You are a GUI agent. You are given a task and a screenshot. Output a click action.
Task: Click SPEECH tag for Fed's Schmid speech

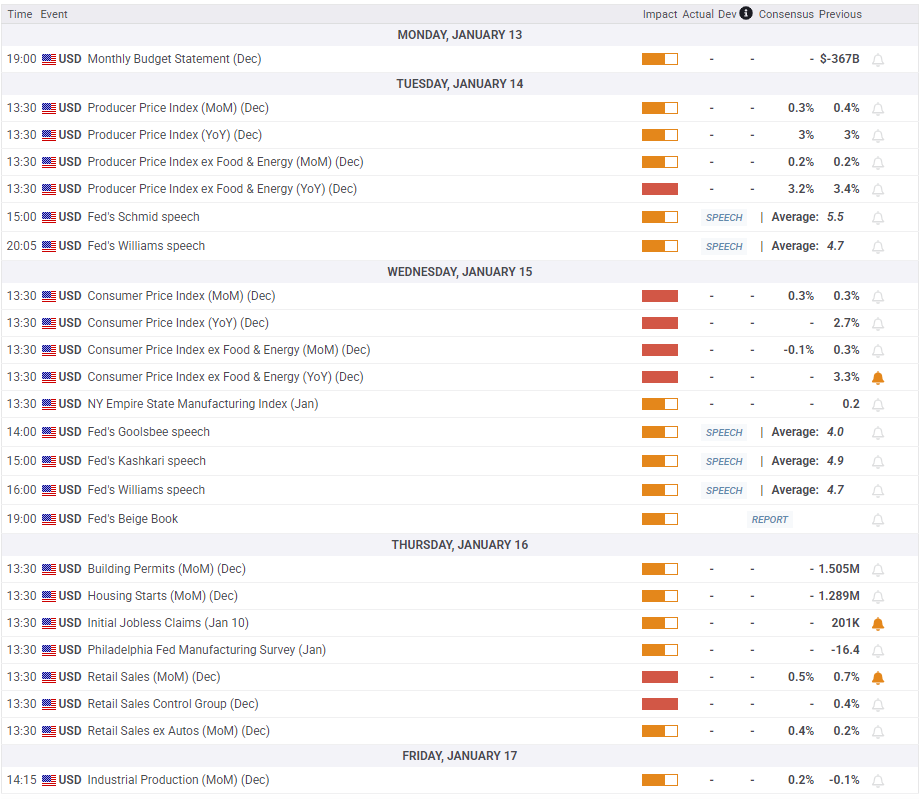click(724, 217)
